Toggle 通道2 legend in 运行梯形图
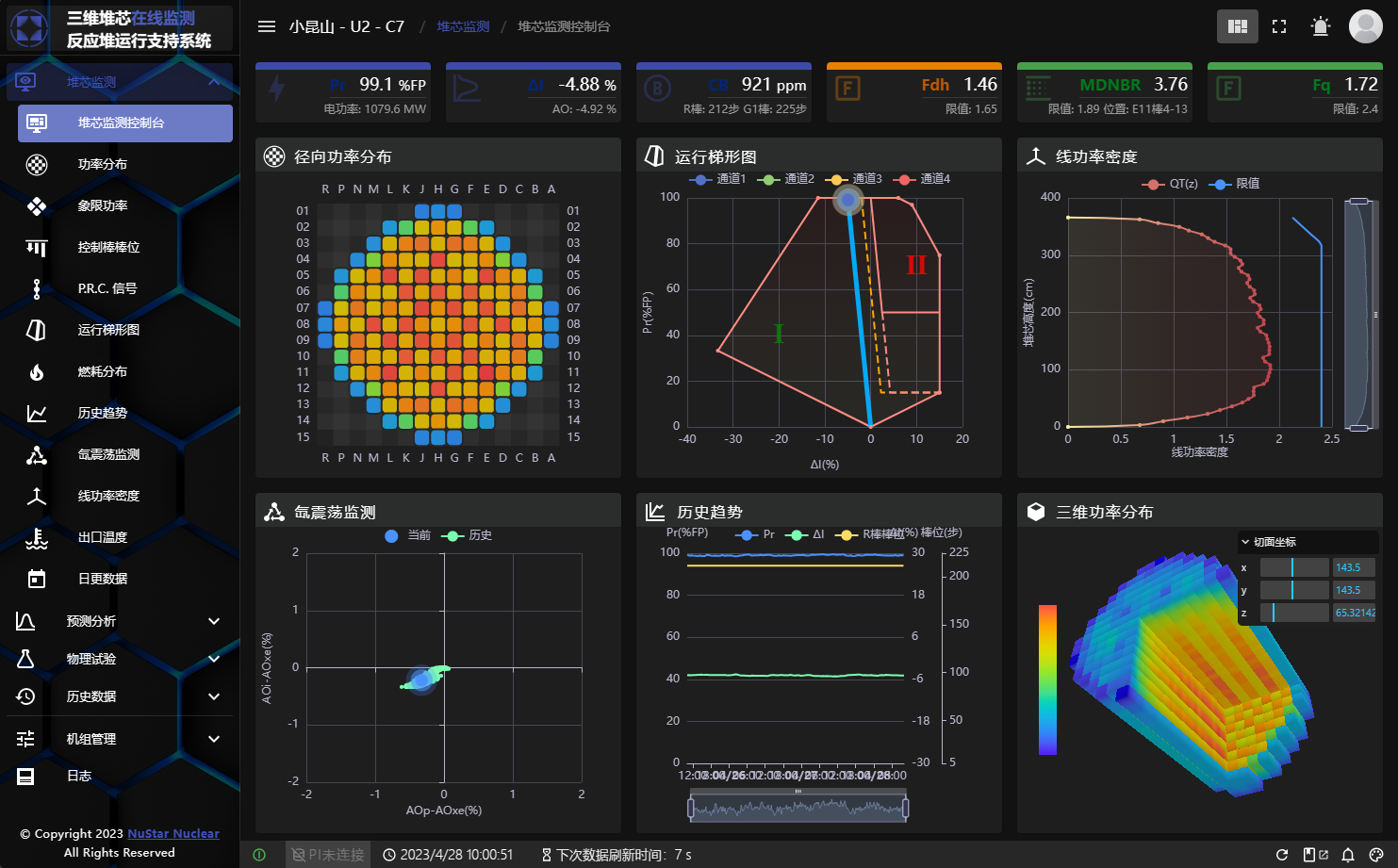This screenshot has height=868, width=1398. [x=785, y=179]
